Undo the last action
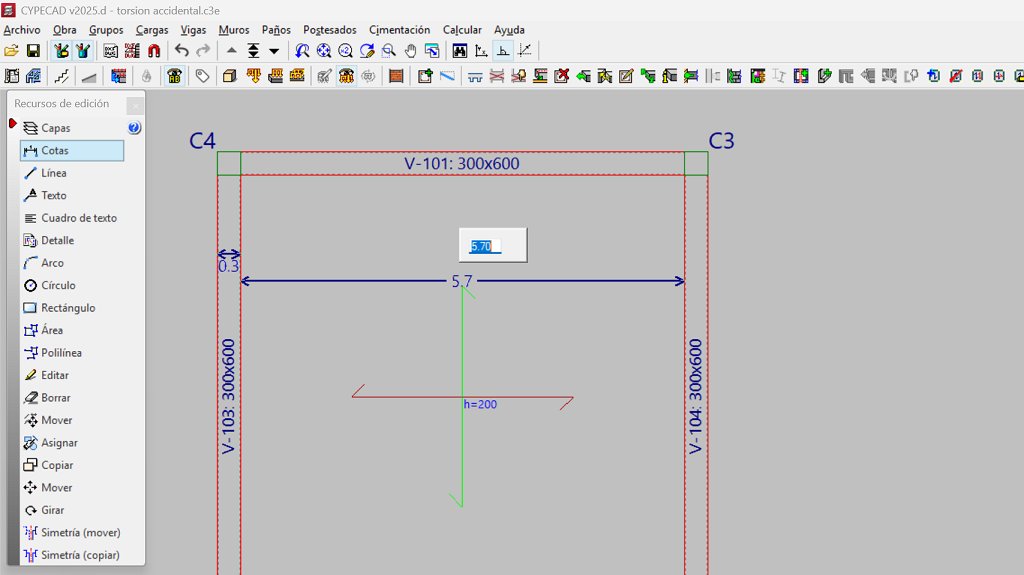Screen dimensions: 1024x575 pyautogui.click(x=181, y=51)
